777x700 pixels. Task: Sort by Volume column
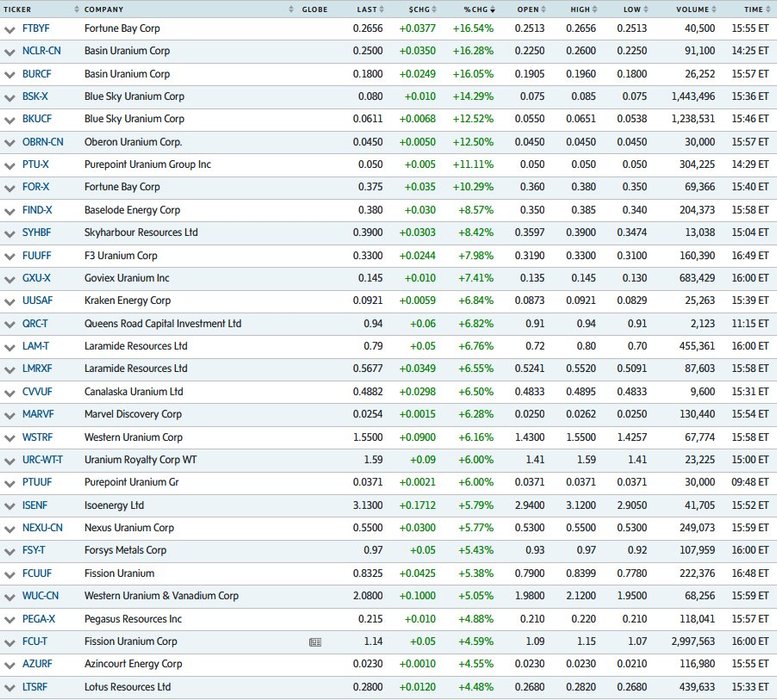(x=696, y=9)
